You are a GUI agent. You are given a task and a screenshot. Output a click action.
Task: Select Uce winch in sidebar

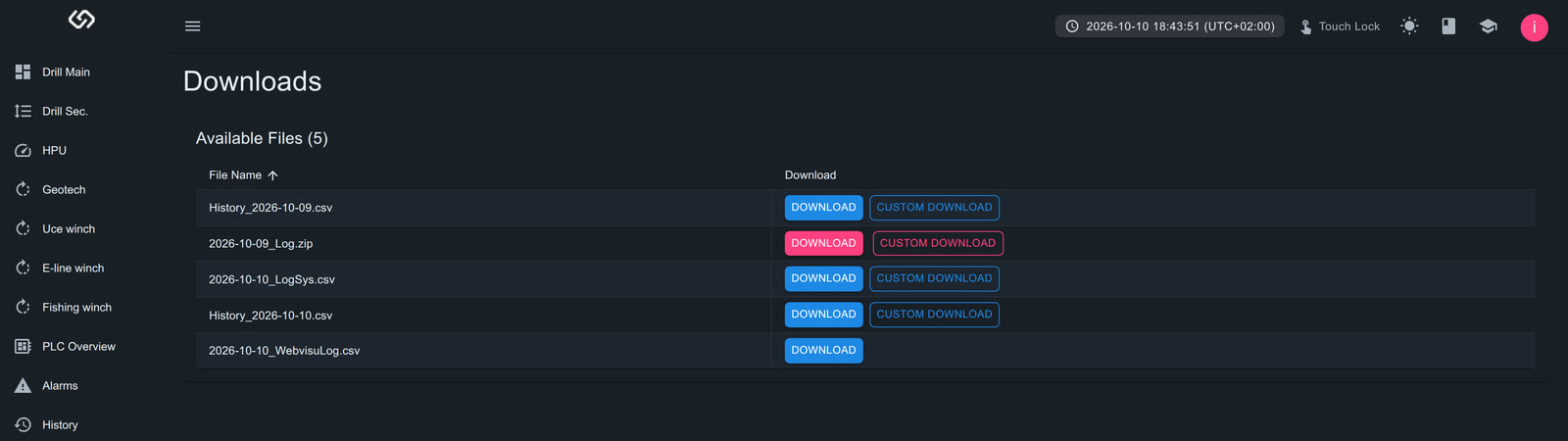(x=69, y=228)
